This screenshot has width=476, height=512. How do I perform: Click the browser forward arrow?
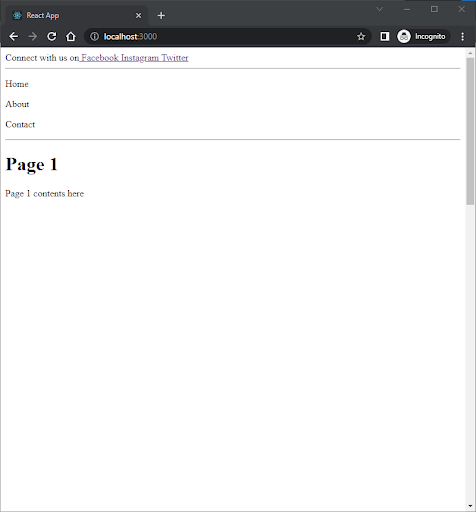(33, 36)
